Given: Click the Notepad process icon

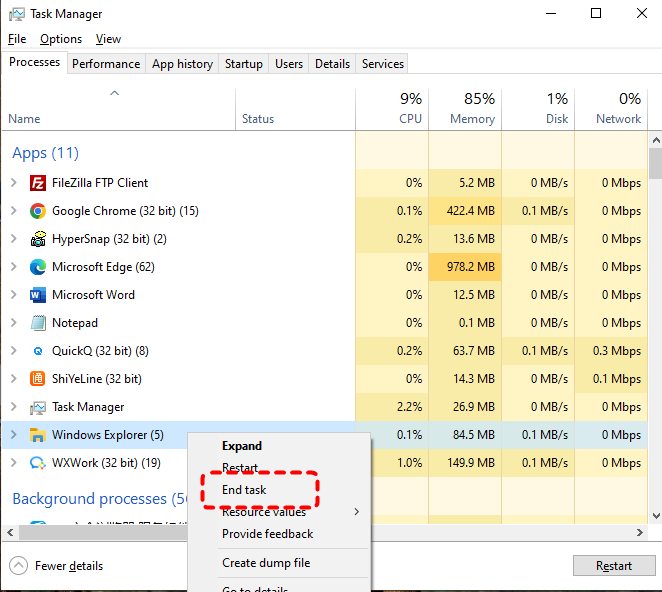Looking at the screenshot, I should pos(38,323).
